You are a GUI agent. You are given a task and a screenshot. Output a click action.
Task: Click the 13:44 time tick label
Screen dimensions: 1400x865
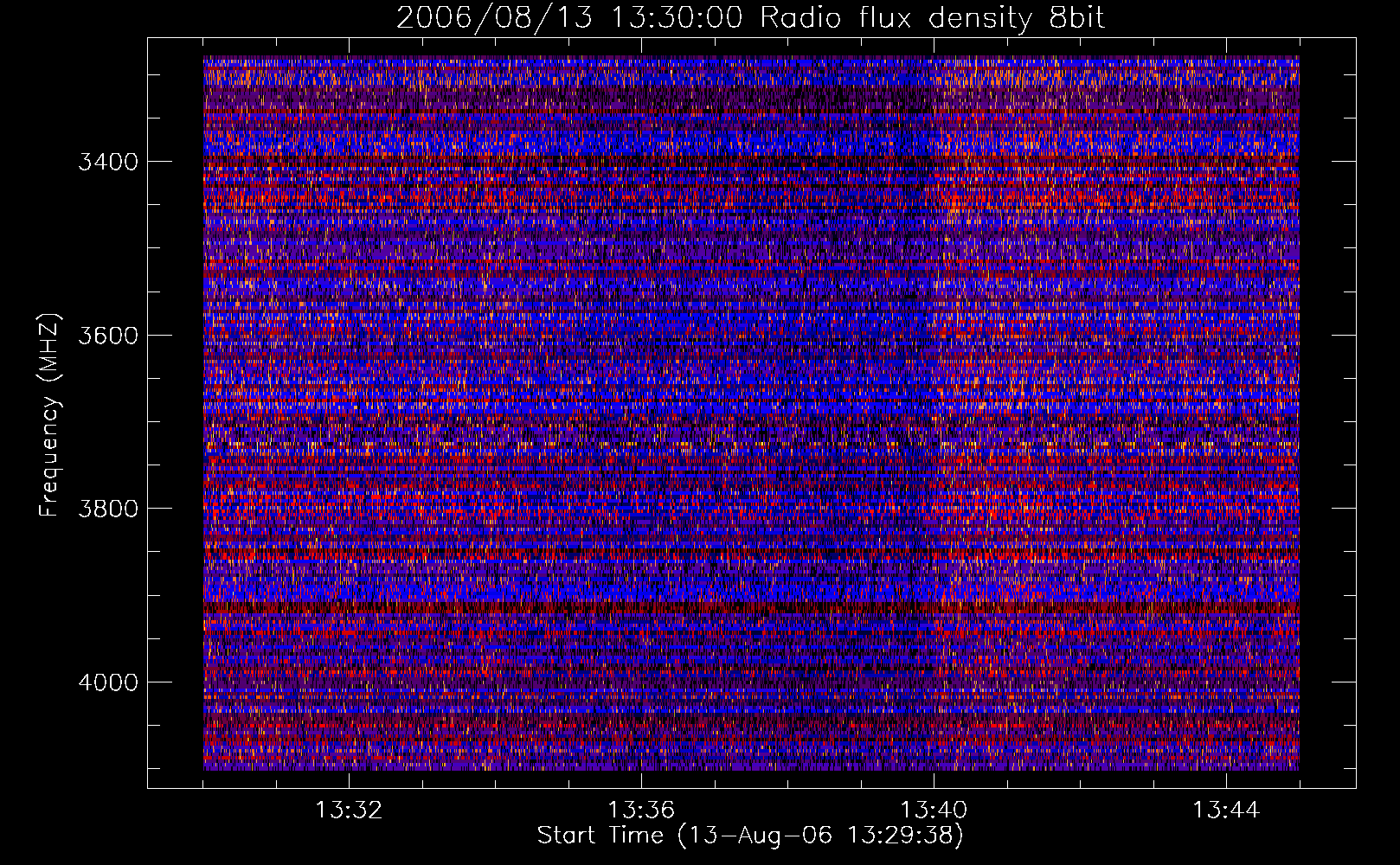click(x=1226, y=811)
